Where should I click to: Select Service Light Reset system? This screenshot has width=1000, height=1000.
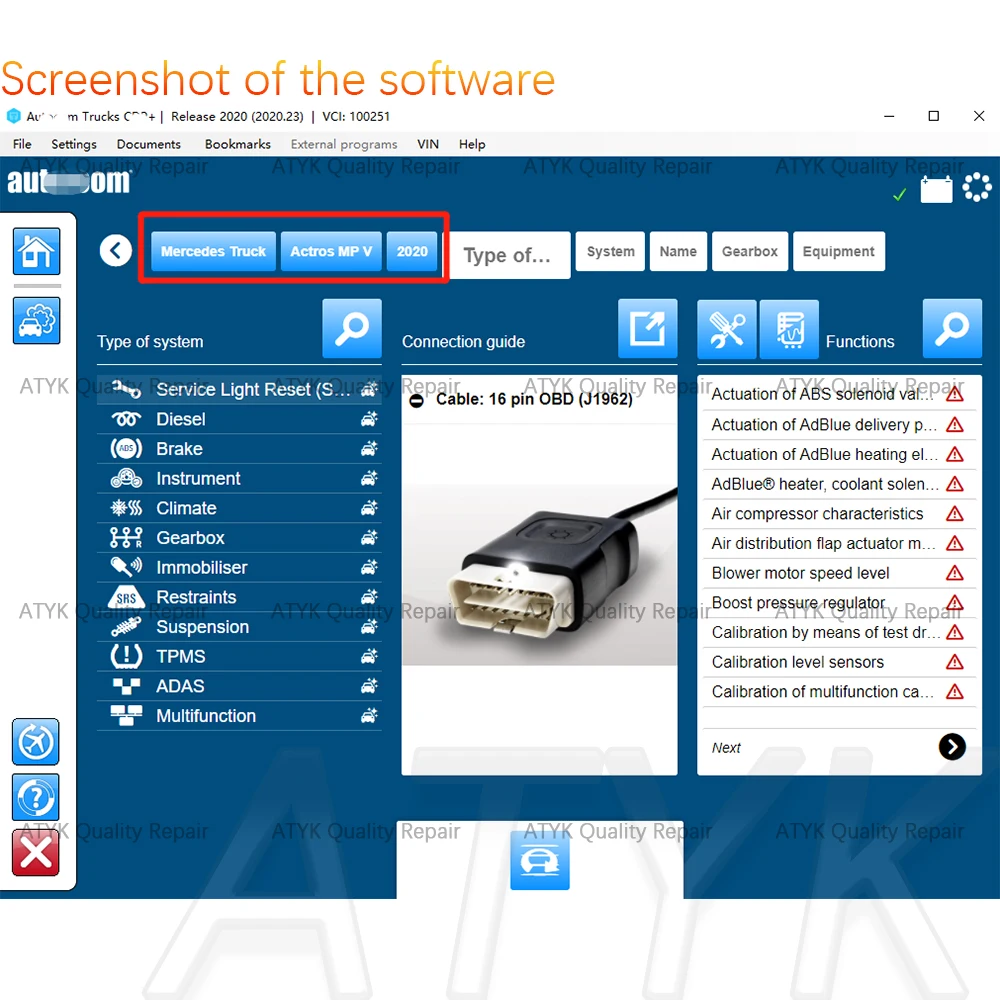[239, 389]
